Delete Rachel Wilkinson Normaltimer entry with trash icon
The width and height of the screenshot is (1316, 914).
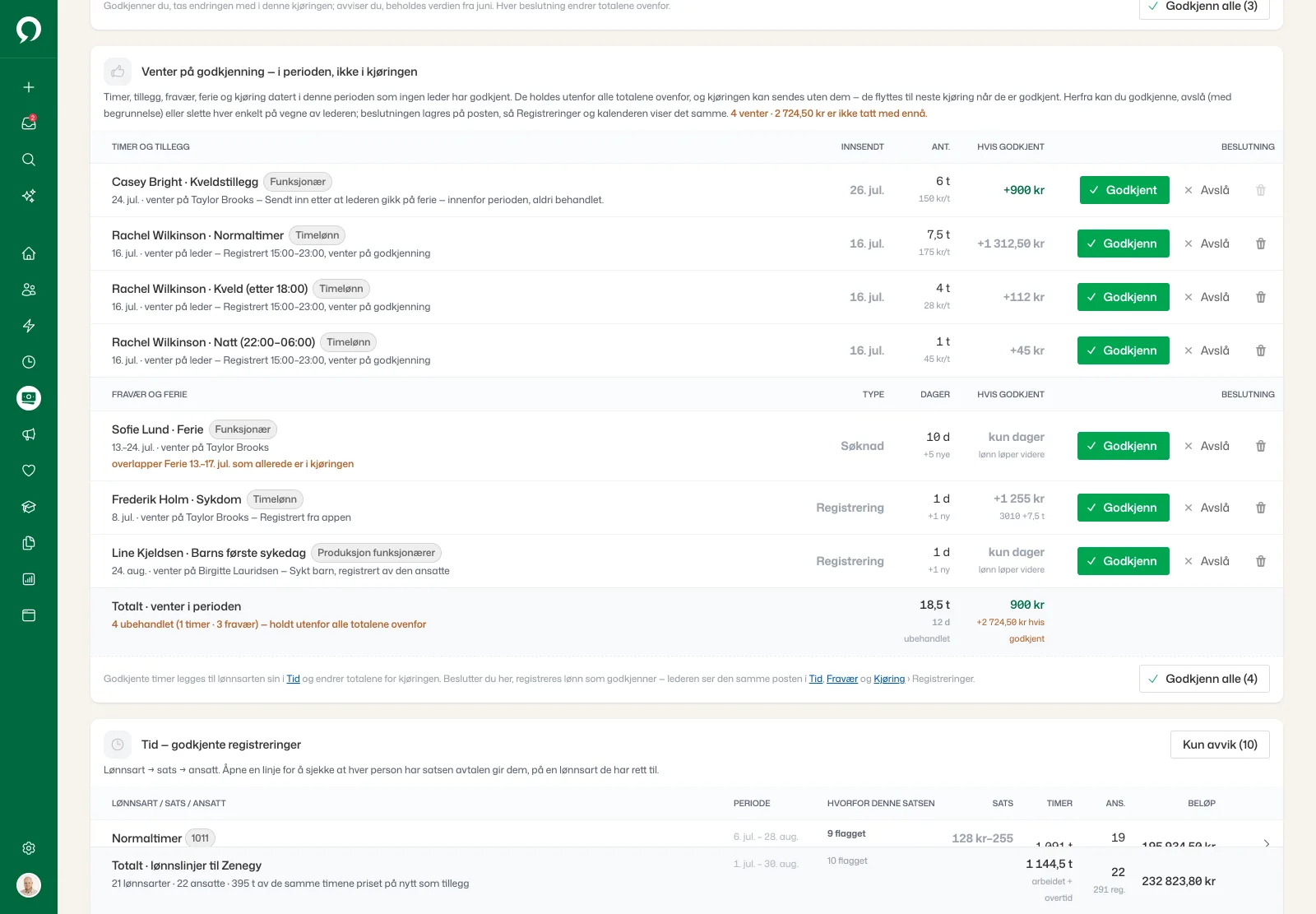click(x=1261, y=244)
